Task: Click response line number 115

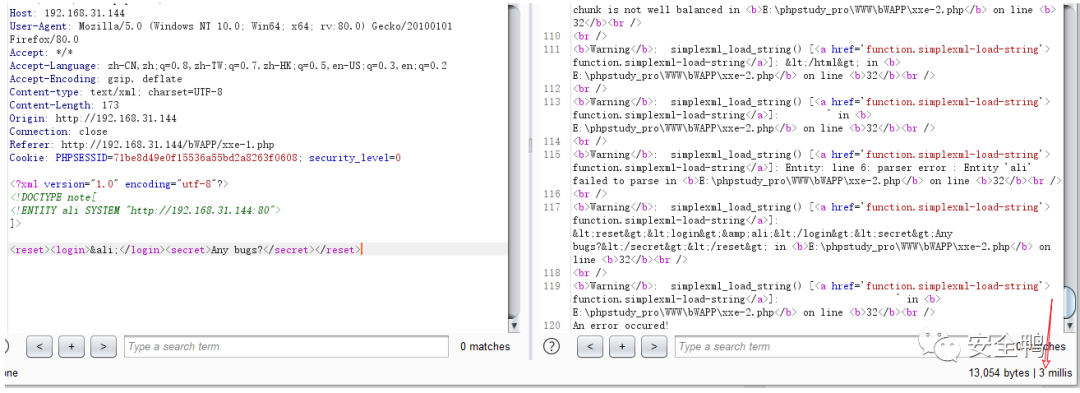Action: [552, 155]
